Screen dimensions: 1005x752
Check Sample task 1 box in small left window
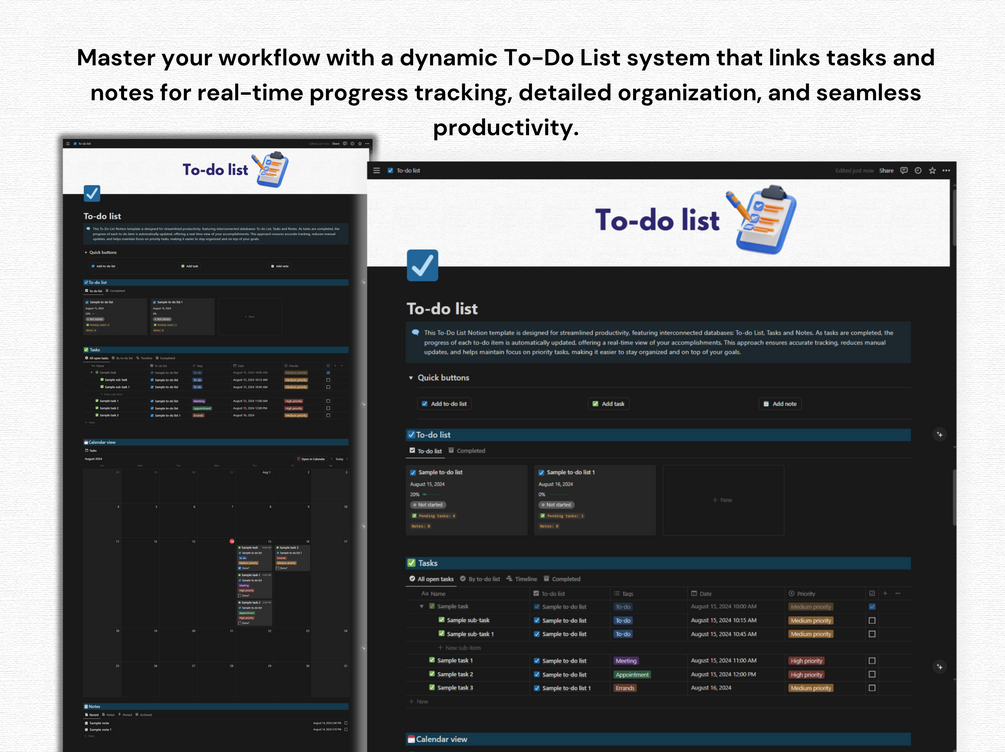(328, 401)
